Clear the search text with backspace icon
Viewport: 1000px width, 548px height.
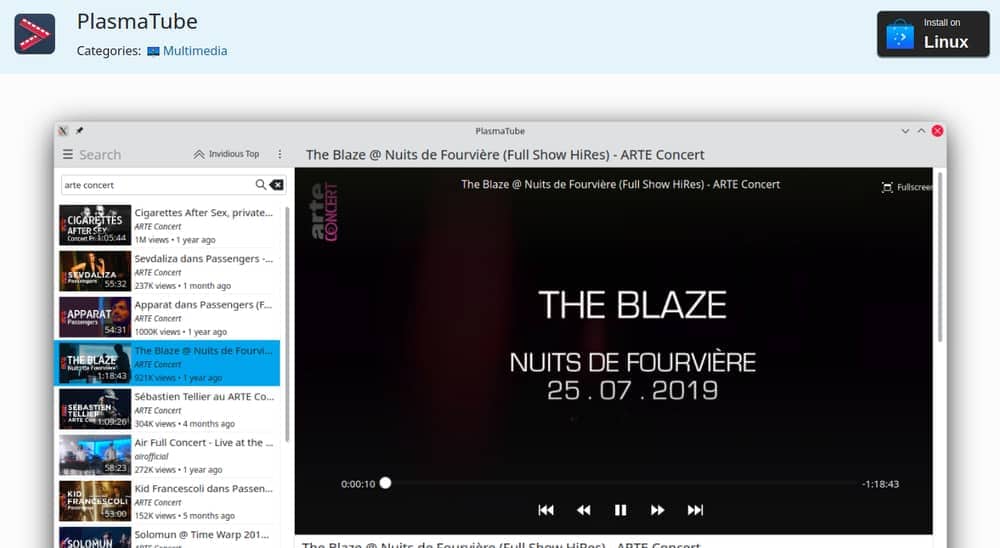277,185
